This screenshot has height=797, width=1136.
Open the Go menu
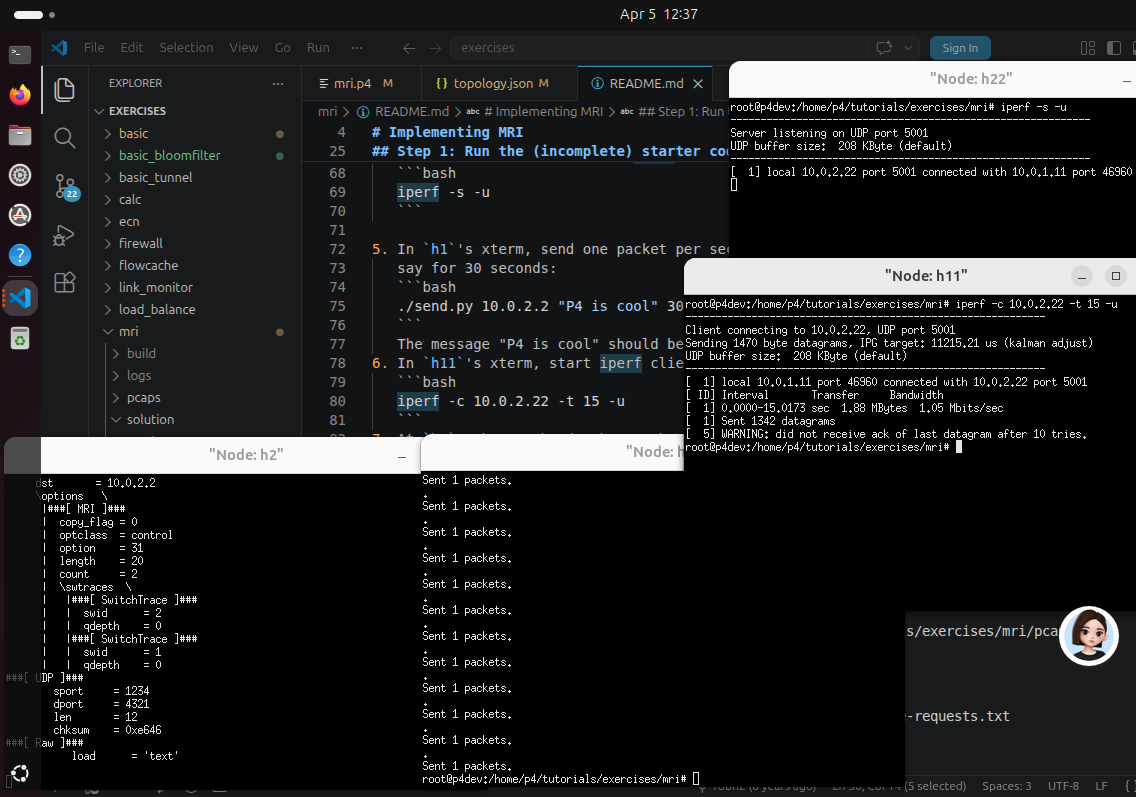(x=283, y=47)
